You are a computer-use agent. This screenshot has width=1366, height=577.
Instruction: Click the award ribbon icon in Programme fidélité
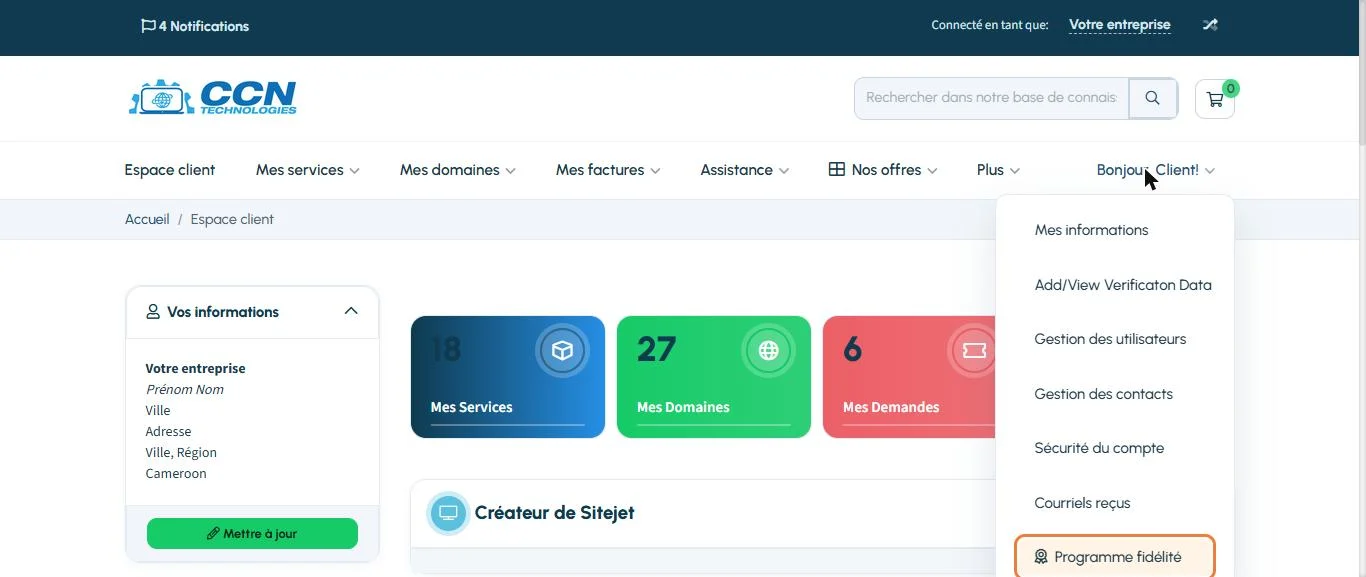1041,557
